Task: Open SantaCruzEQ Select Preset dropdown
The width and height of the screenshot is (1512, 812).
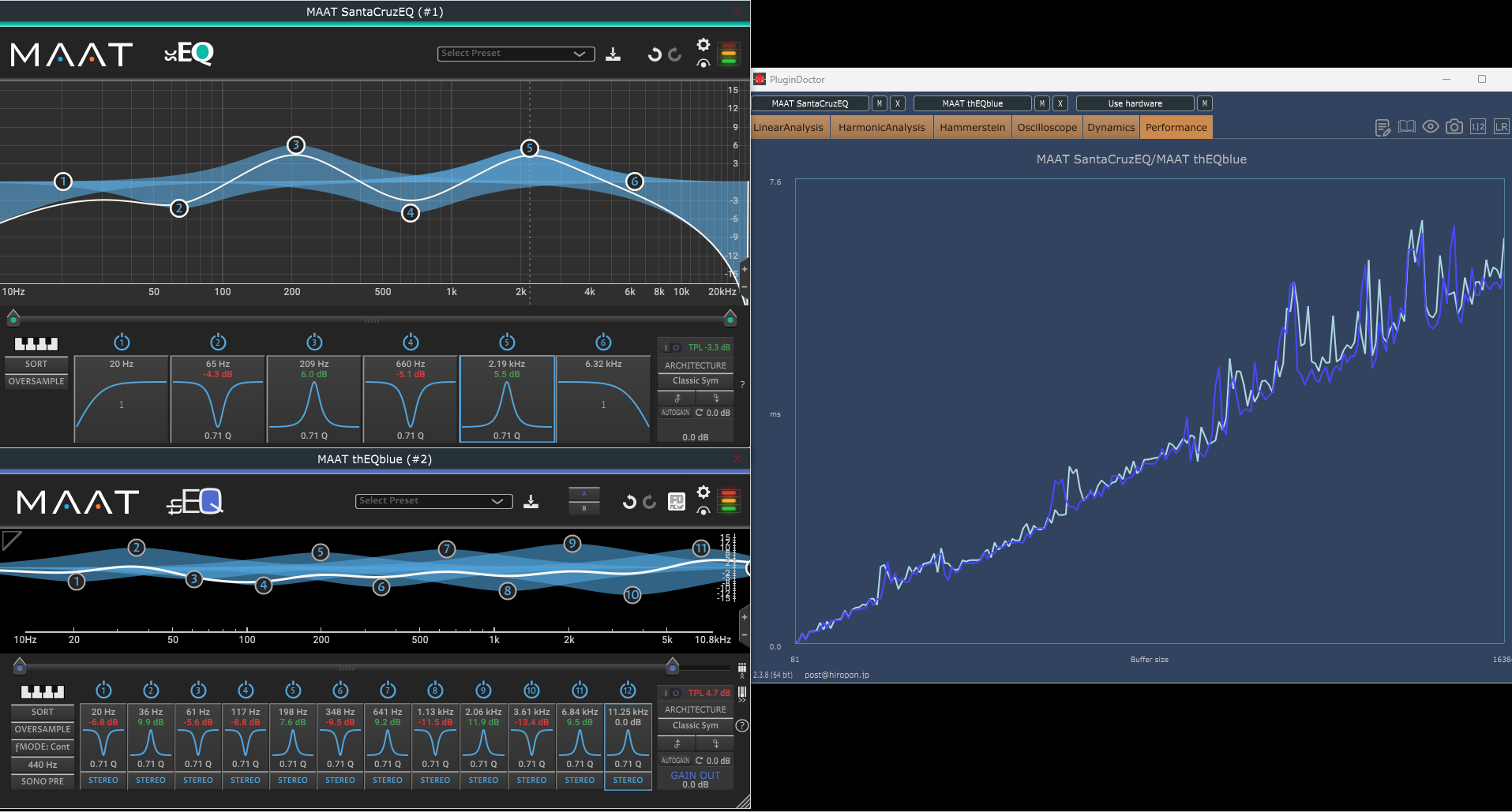Action: click(516, 54)
